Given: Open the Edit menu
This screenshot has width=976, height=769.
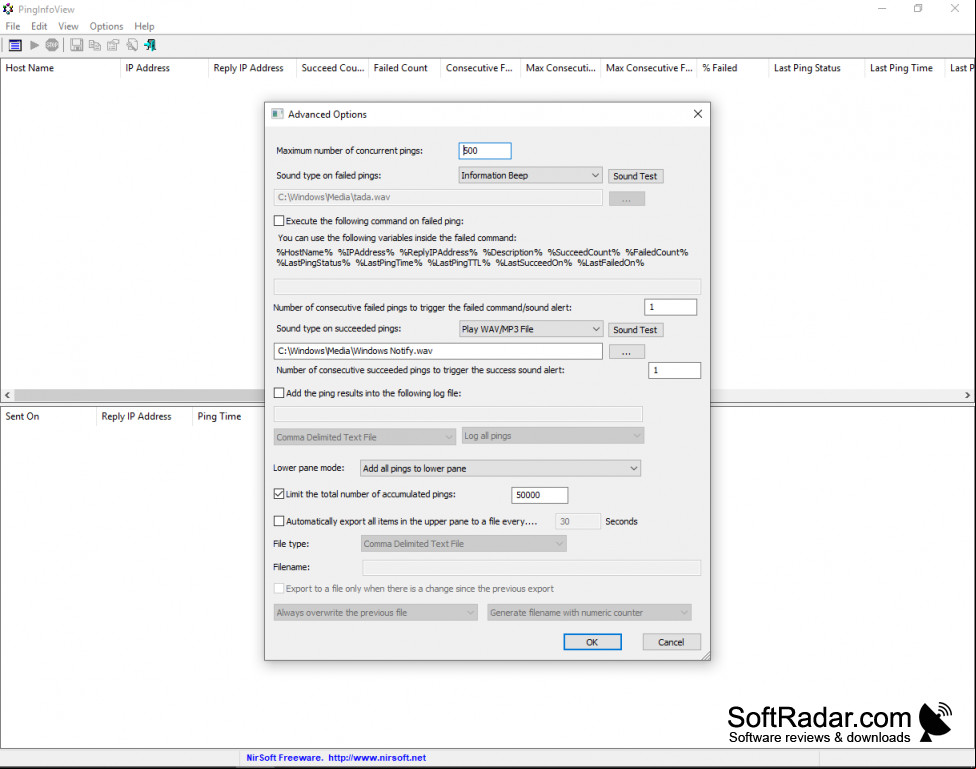Looking at the screenshot, I should [x=39, y=26].
